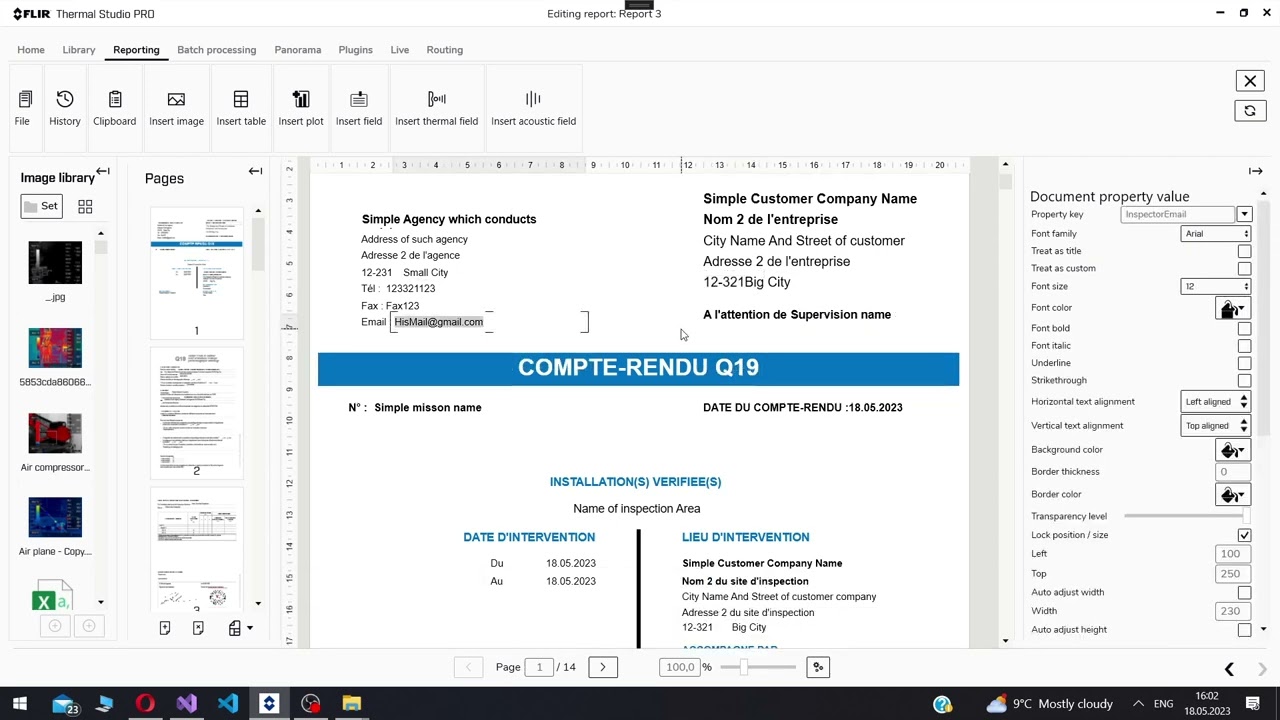Image resolution: width=1280 pixels, height=720 pixels.
Task: Open Border color picker
Action: (1232, 495)
